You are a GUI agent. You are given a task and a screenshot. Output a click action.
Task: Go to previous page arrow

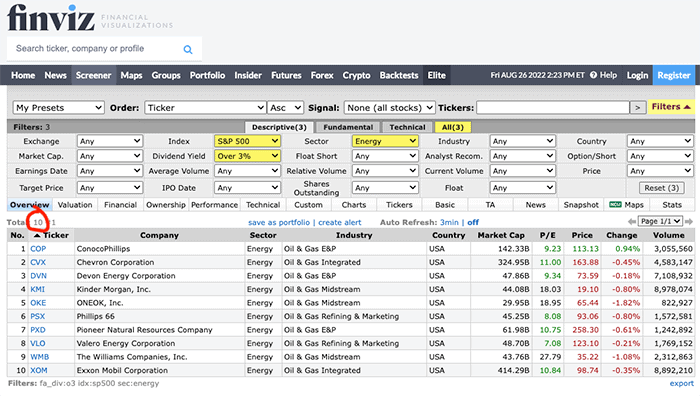click(x=632, y=221)
